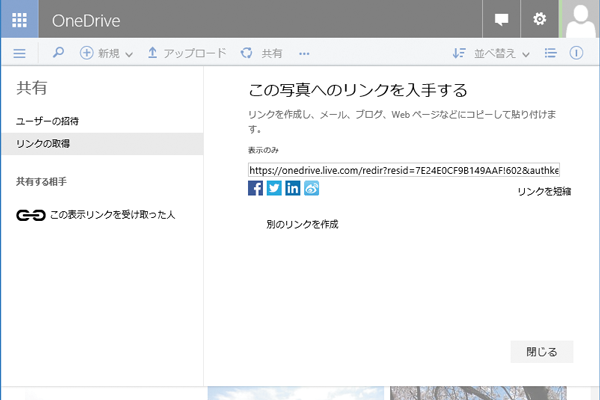Open the sky photo thumbnail below dialog
600x400 pixels.
pyautogui.click(x=296, y=393)
